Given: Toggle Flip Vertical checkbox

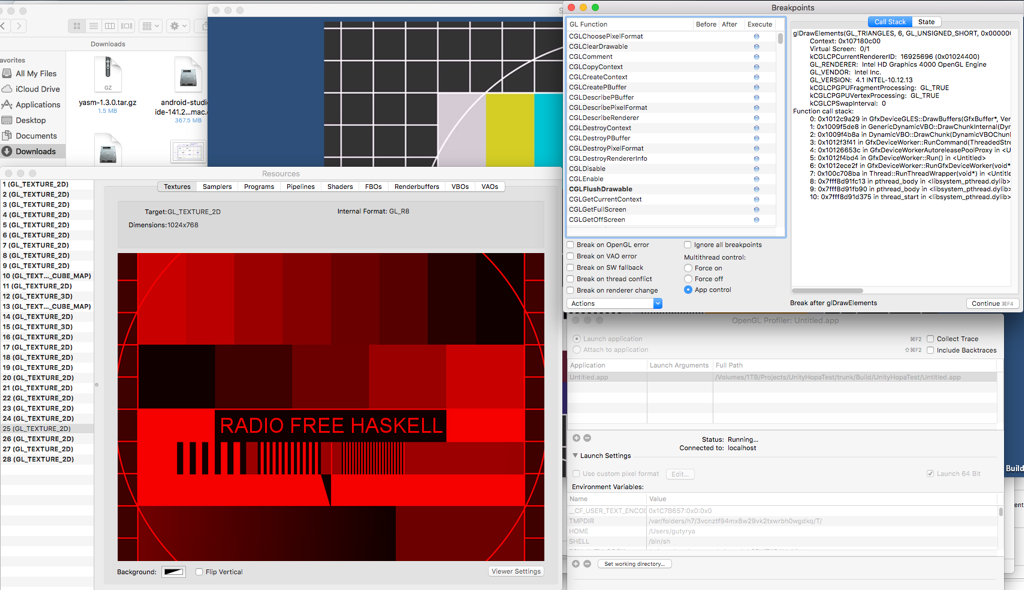Looking at the screenshot, I should 199,572.
